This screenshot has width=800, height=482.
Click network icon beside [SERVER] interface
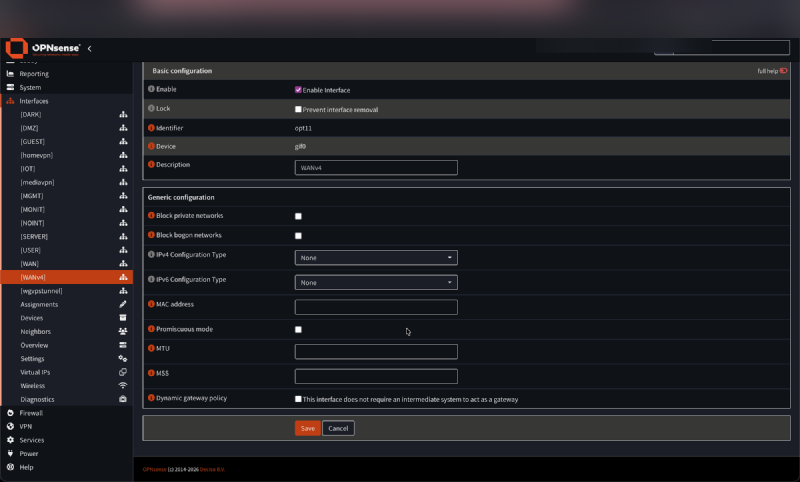pyautogui.click(x=123, y=236)
